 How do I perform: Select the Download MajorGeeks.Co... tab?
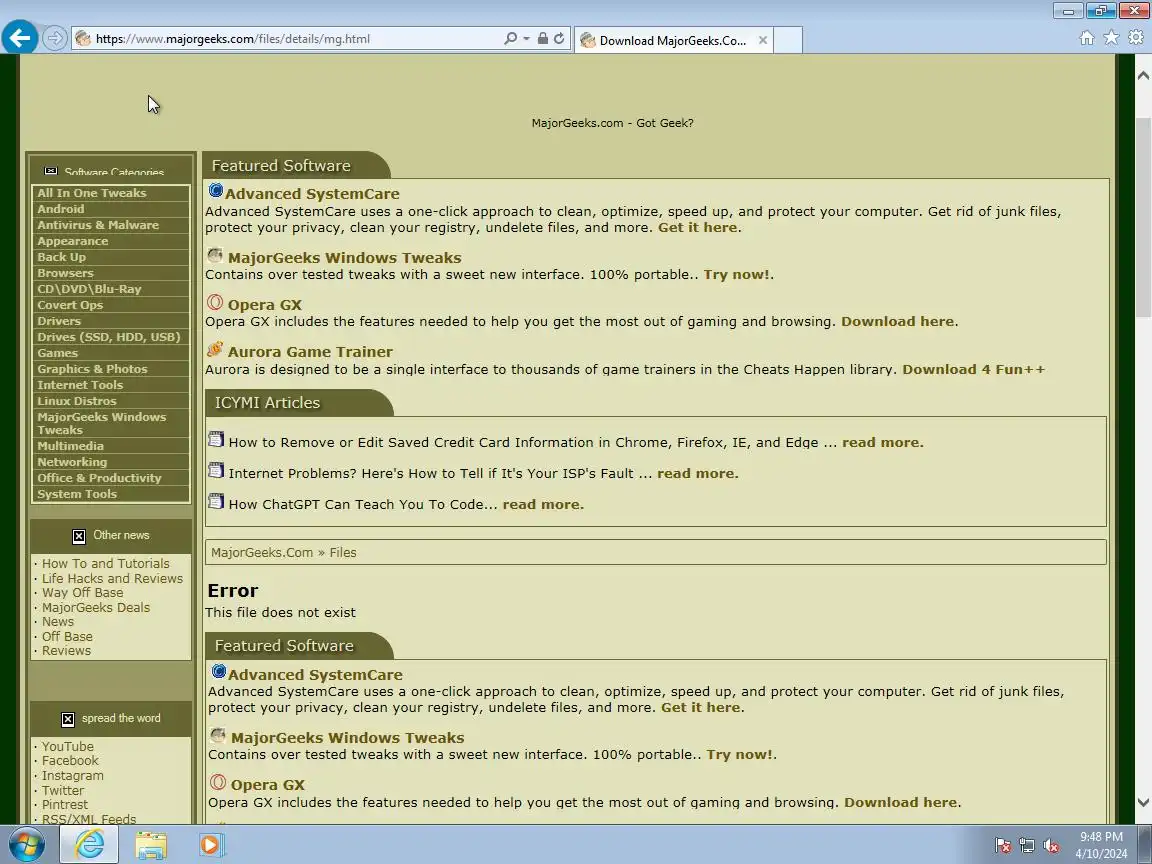tap(674, 40)
